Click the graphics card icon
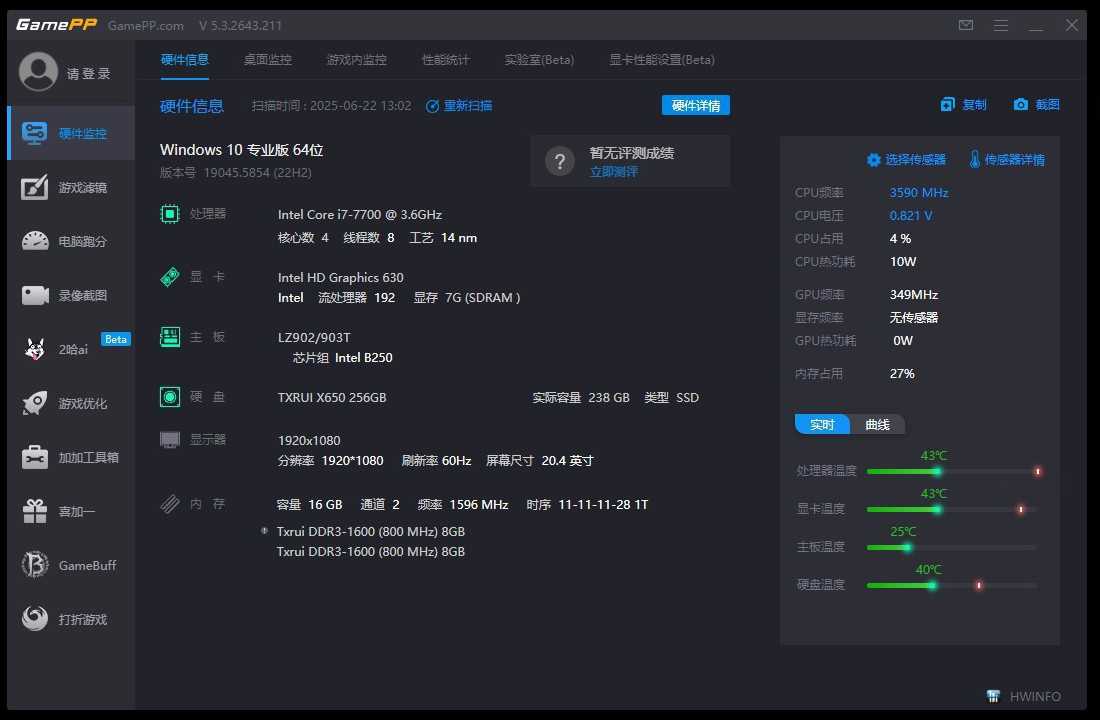The height and width of the screenshot is (720, 1100). (x=170, y=277)
